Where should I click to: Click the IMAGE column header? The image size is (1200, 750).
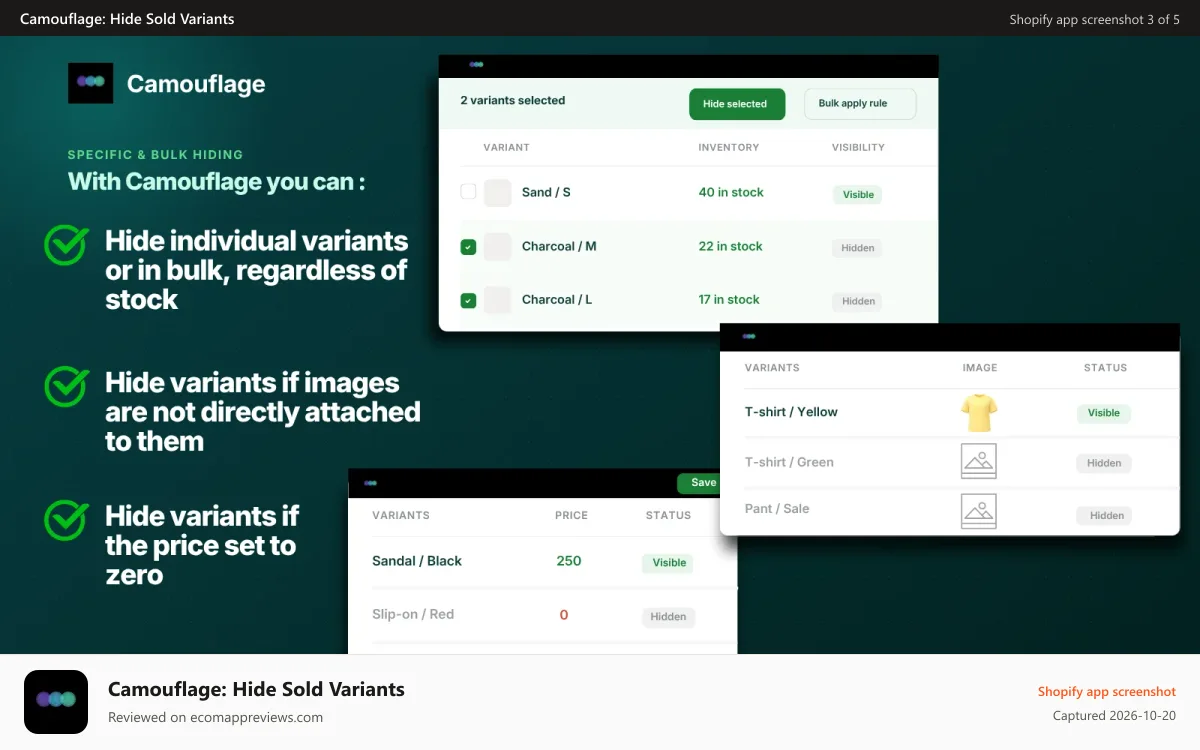(980, 368)
